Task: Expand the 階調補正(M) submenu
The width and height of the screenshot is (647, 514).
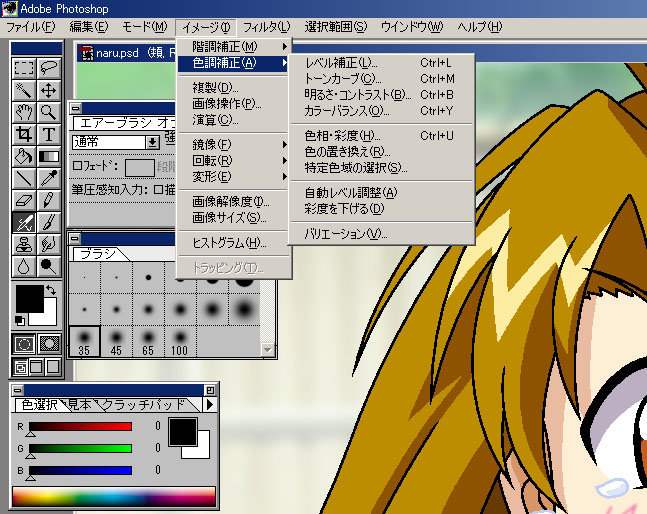Action: 235,47
